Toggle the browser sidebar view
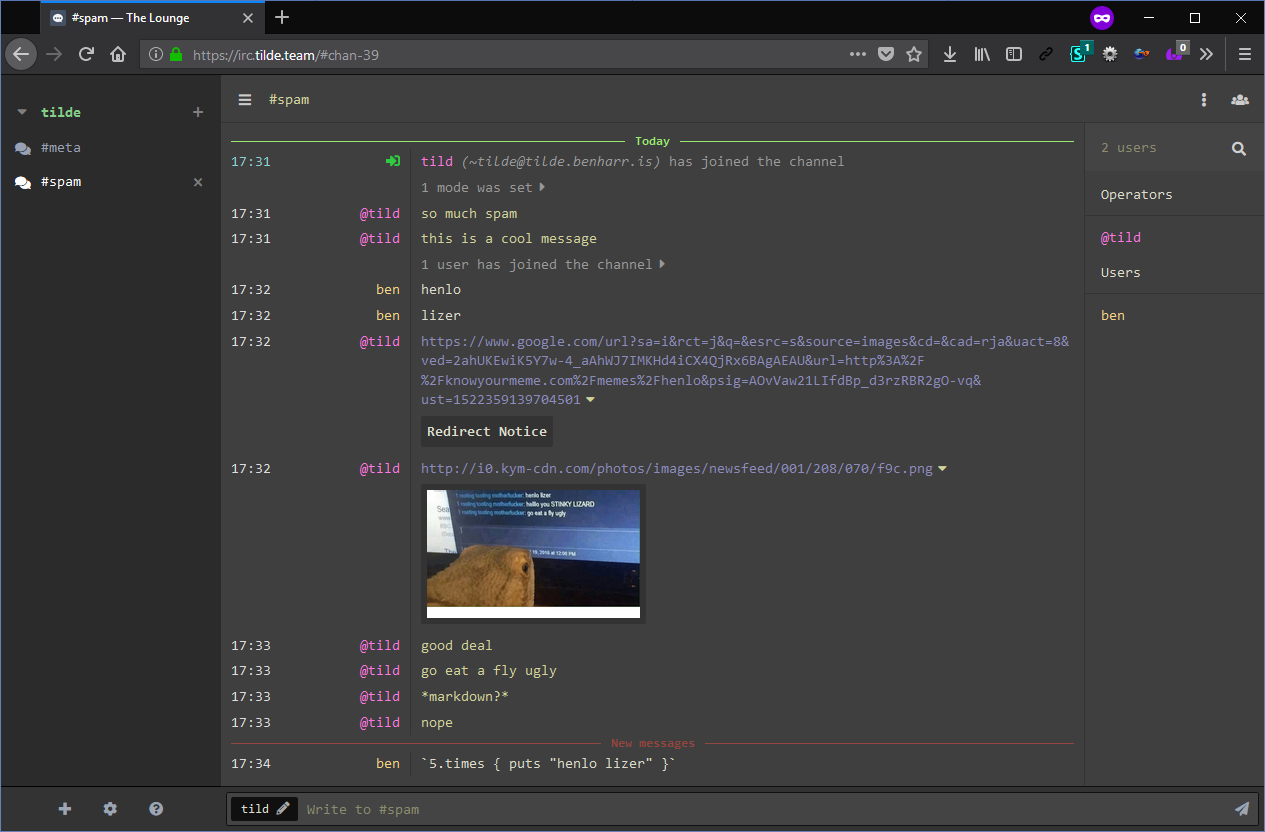The width and height of the screenshot is (1265, 832). 1014,55
